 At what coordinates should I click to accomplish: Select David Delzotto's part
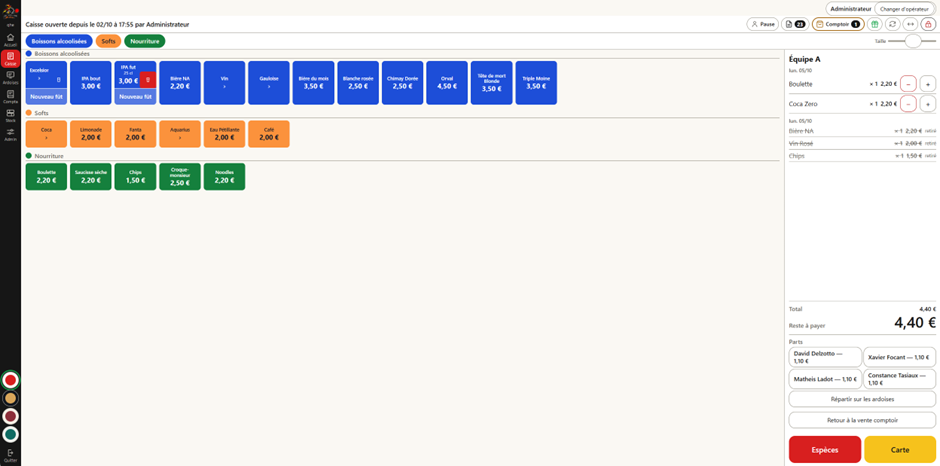click(825, 357)
